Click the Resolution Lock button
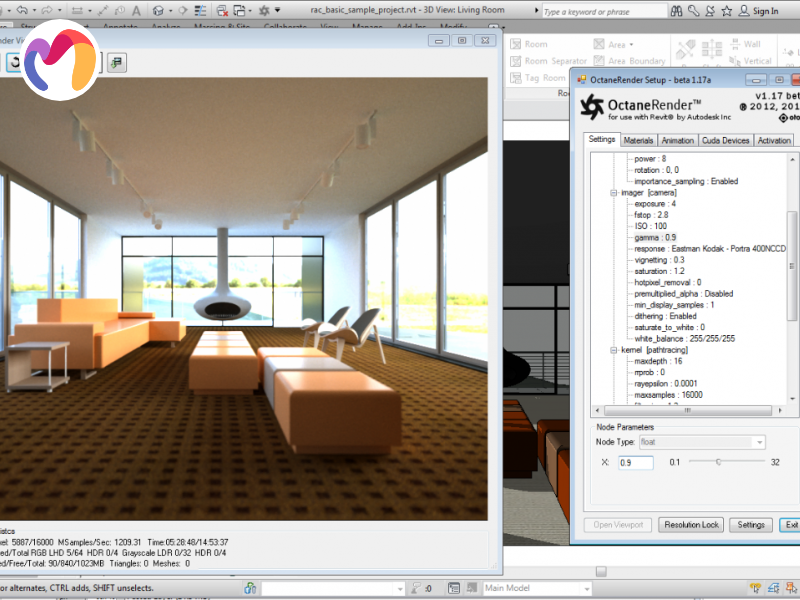The height and width of the screenshot is (600, 800). [691, 525]
